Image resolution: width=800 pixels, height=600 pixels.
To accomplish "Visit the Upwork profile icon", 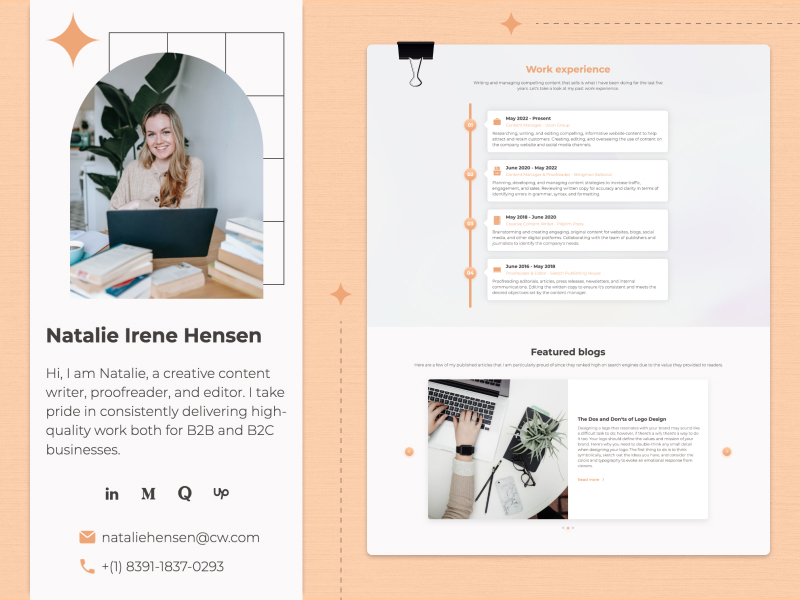I will click(x=220, y=493).
